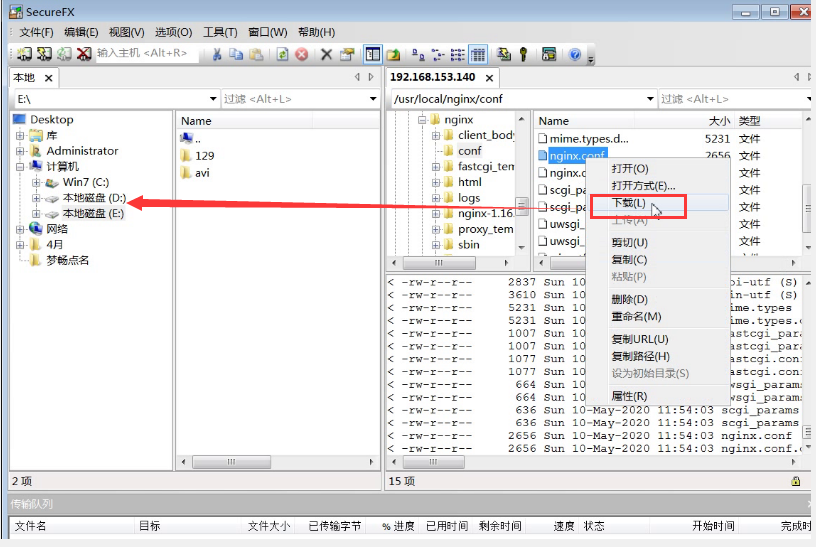Click the Refresh toolbar icon
The image size is (816, 547).
point(283,54)
